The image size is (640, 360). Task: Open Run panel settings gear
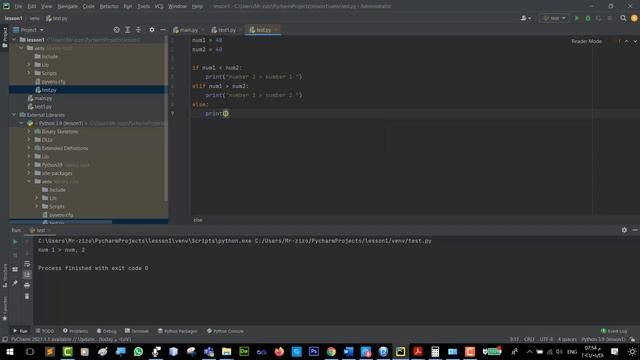pyautogui.click(x=624, y=230)
